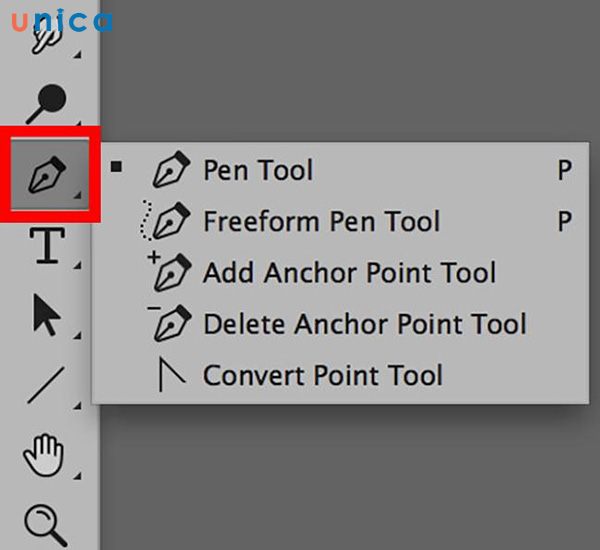Select the Horizontal Type tool

coord(45,246)
